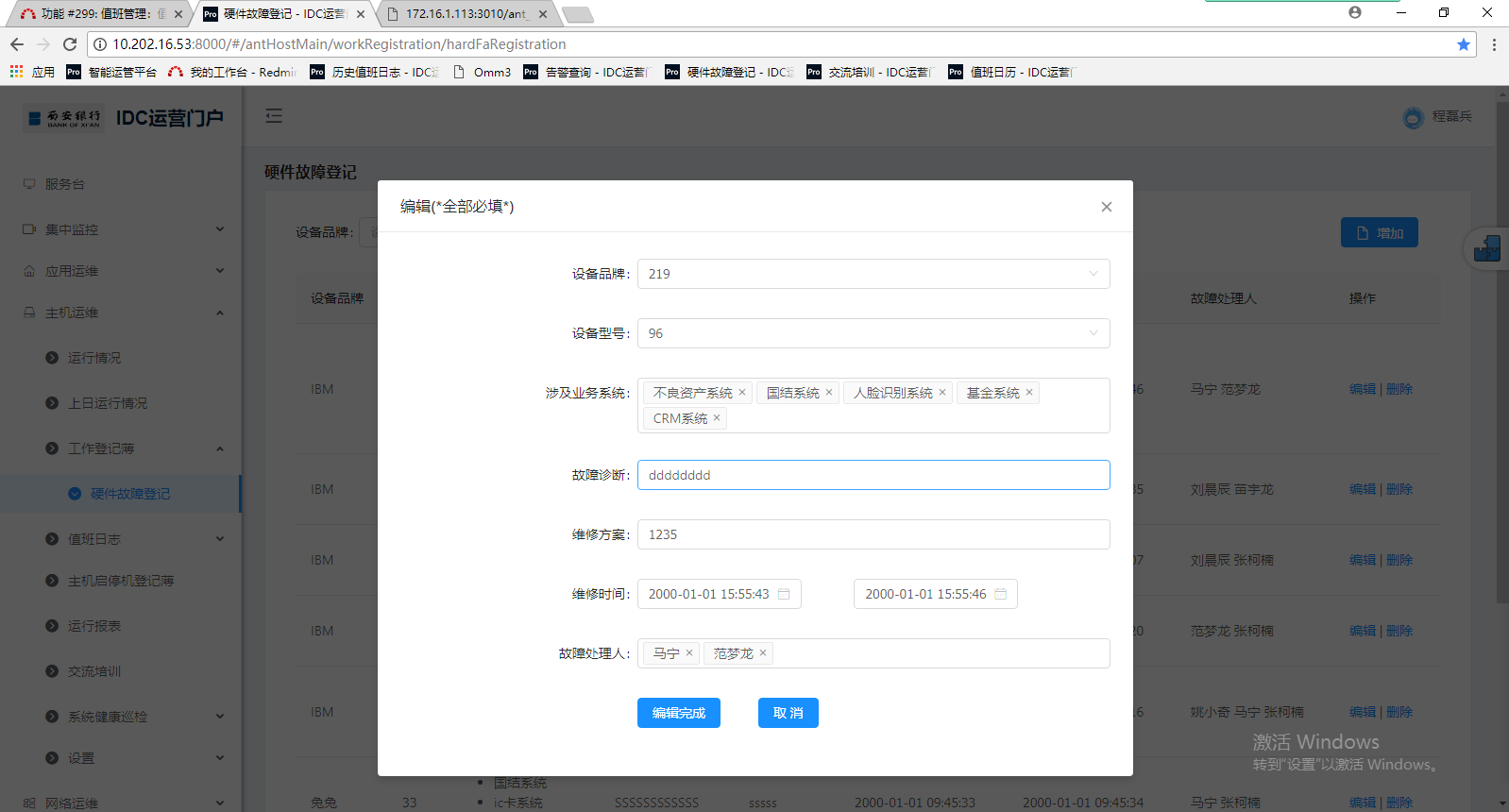Select 硬件故障登记 sidebar item

click(x=121, y=494)
